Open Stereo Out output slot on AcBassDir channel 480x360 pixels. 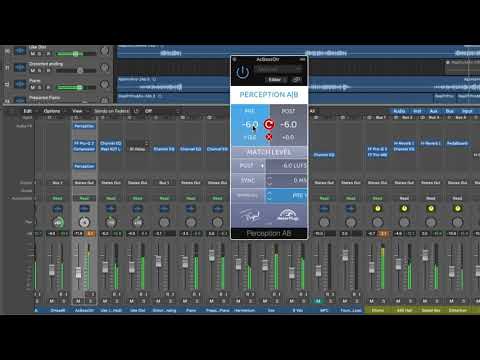tap(84, 183)
